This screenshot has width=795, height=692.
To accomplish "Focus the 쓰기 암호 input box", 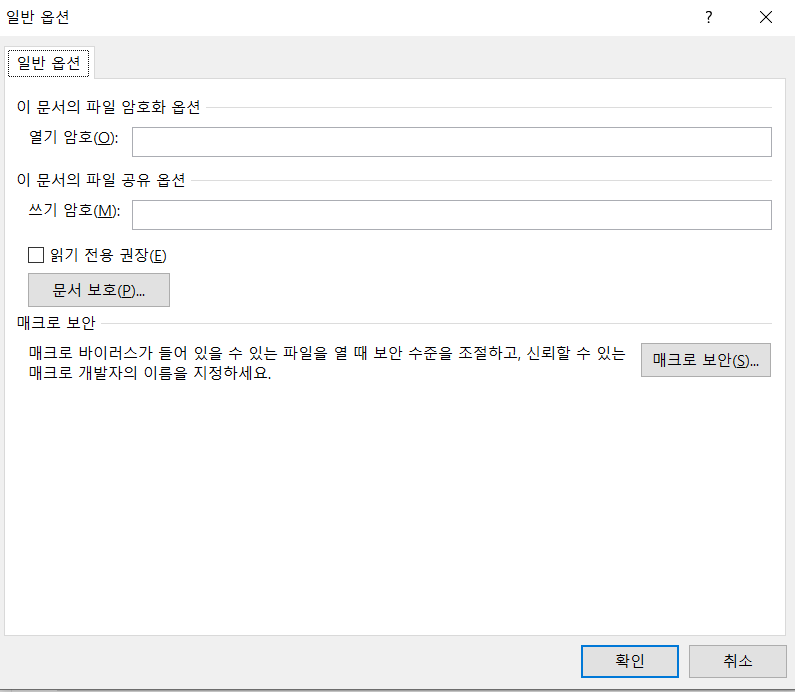I will (x=452, y=215).
